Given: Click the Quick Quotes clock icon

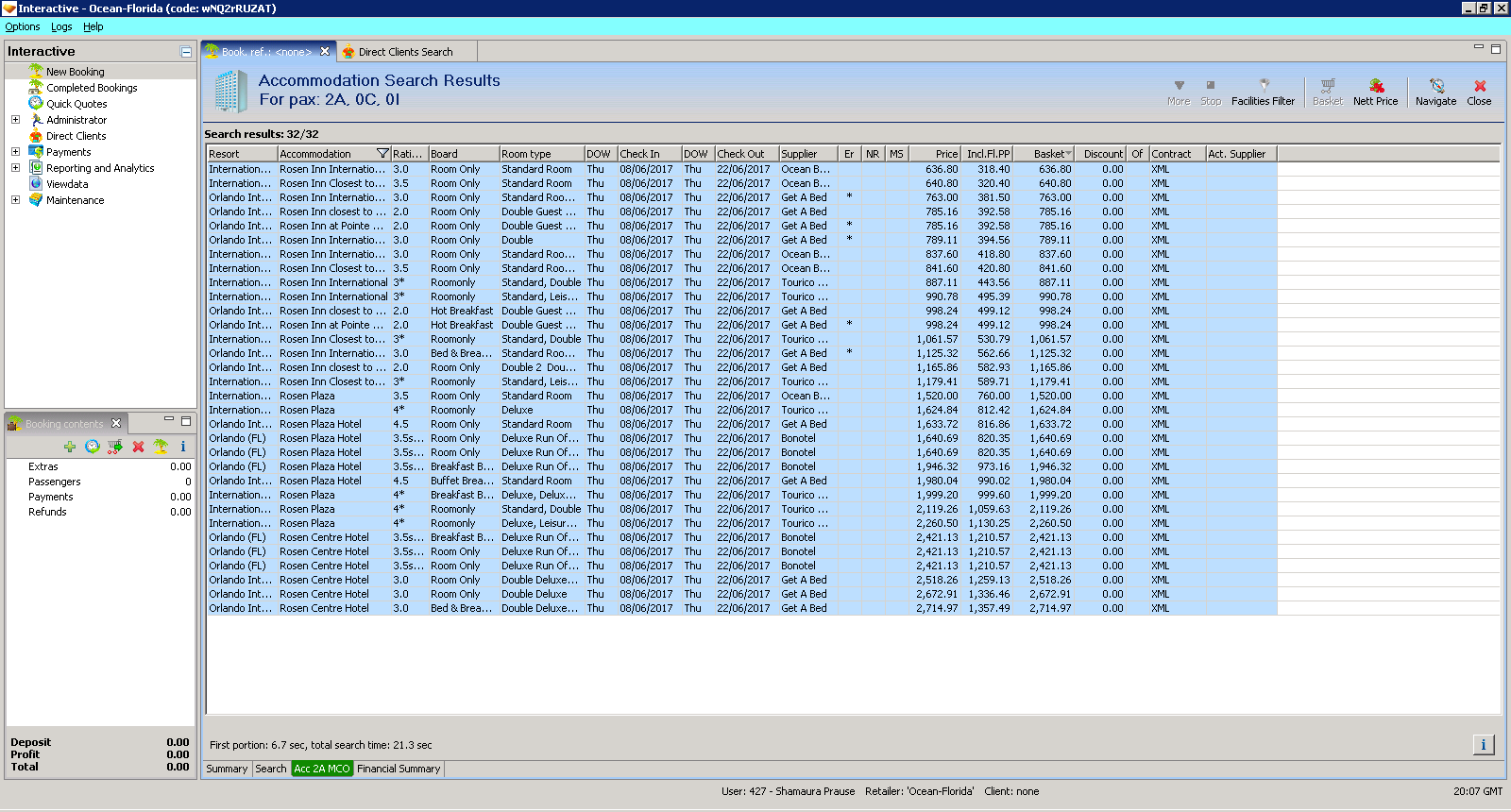Looking at the screenshot, I should pos(36,103).
